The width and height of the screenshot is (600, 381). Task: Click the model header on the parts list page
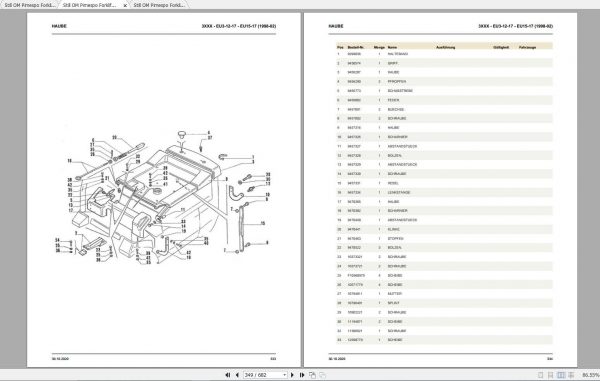(x=515, y=26)
